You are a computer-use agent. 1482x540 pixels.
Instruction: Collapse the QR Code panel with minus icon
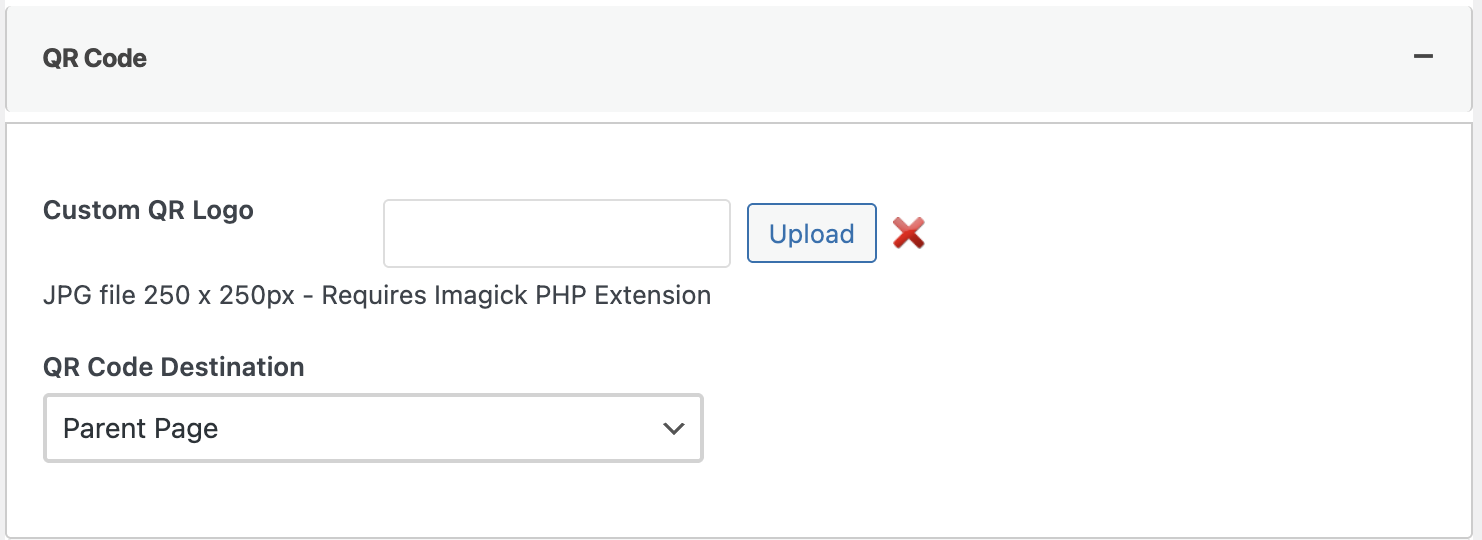(1423, 57)
